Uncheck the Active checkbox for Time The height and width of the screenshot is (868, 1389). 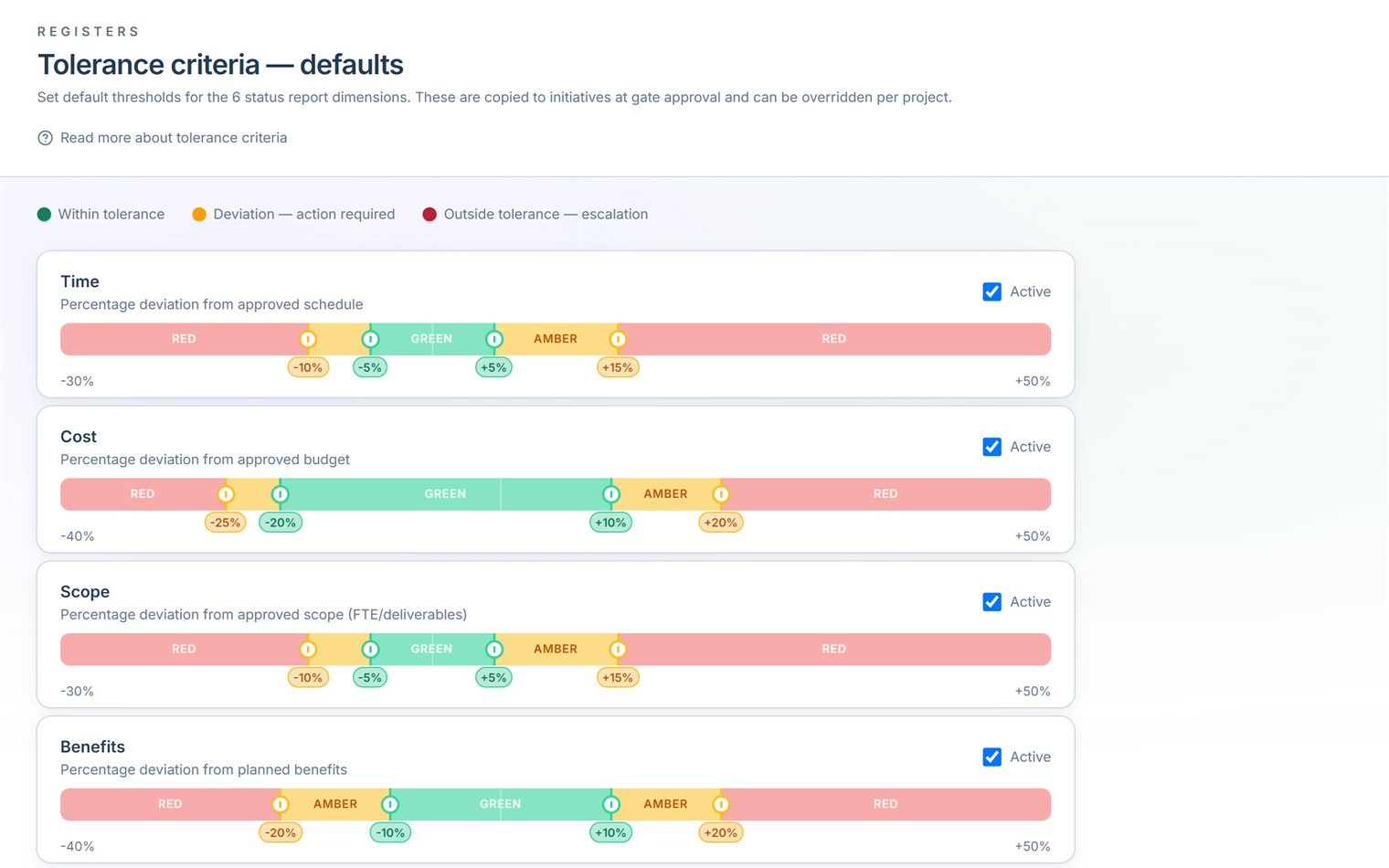tap(991, 291)
